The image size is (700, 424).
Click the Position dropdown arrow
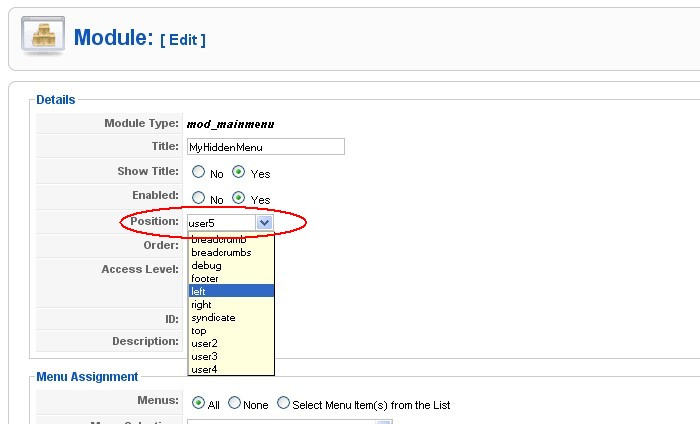tap(264, 222)
